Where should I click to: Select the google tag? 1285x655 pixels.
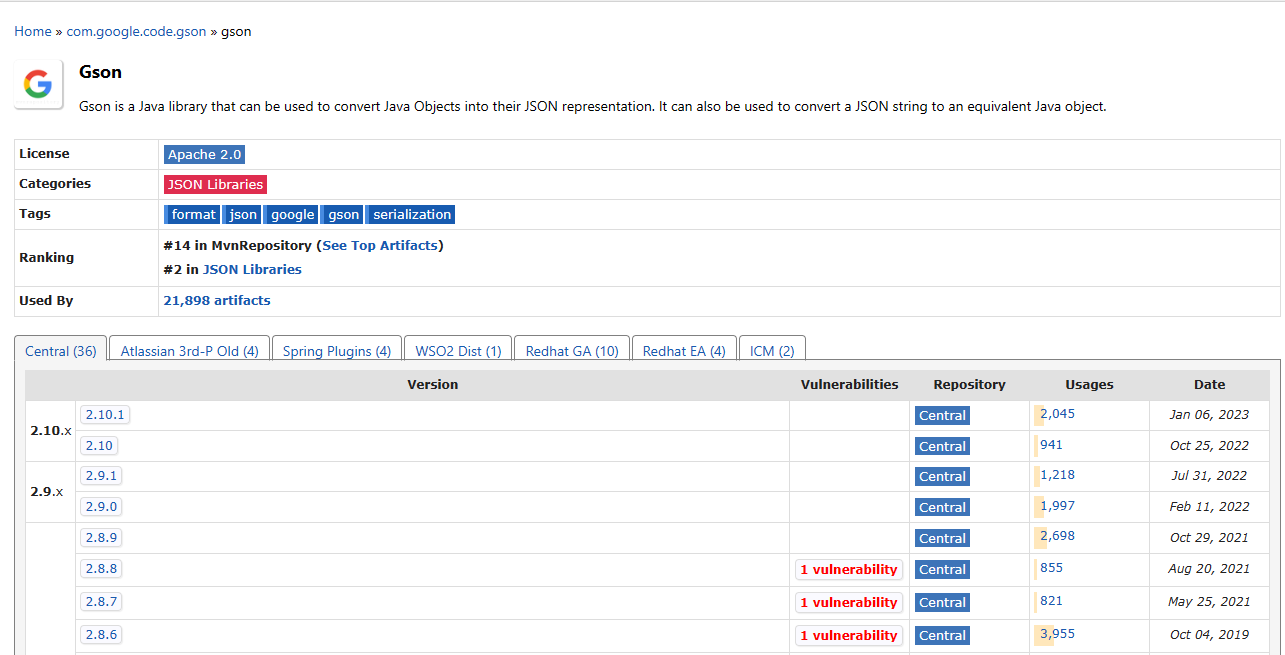click(x=293, y=214)
